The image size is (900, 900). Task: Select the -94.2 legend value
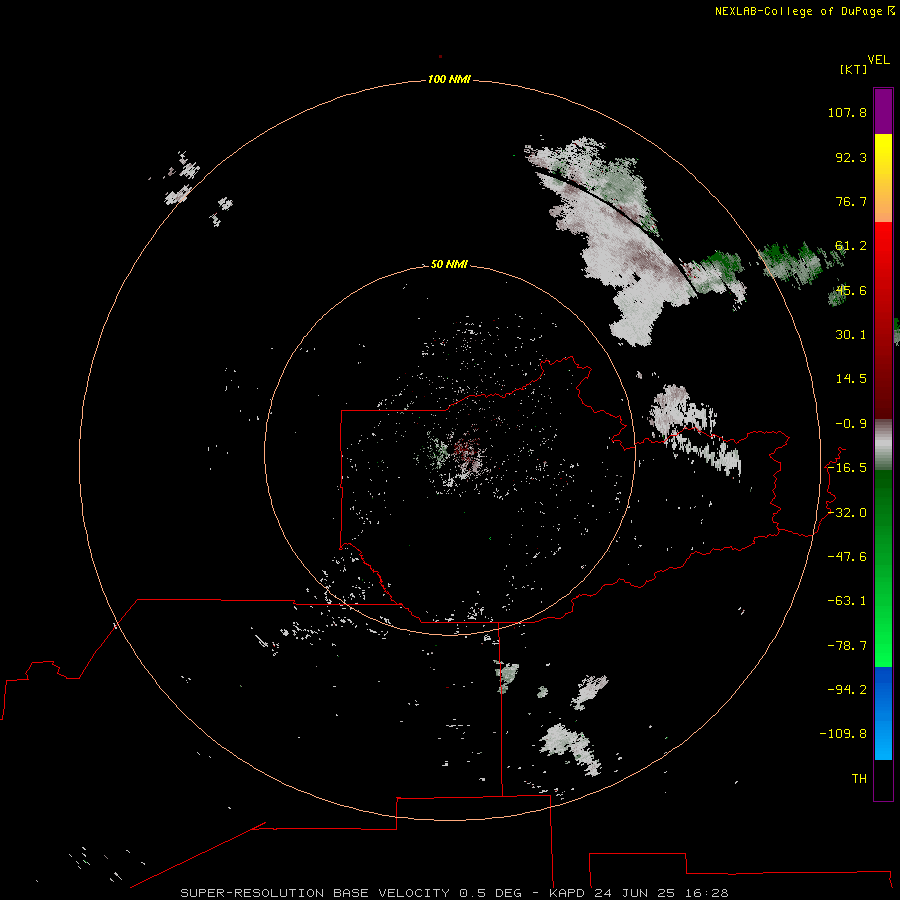[847, 690]
